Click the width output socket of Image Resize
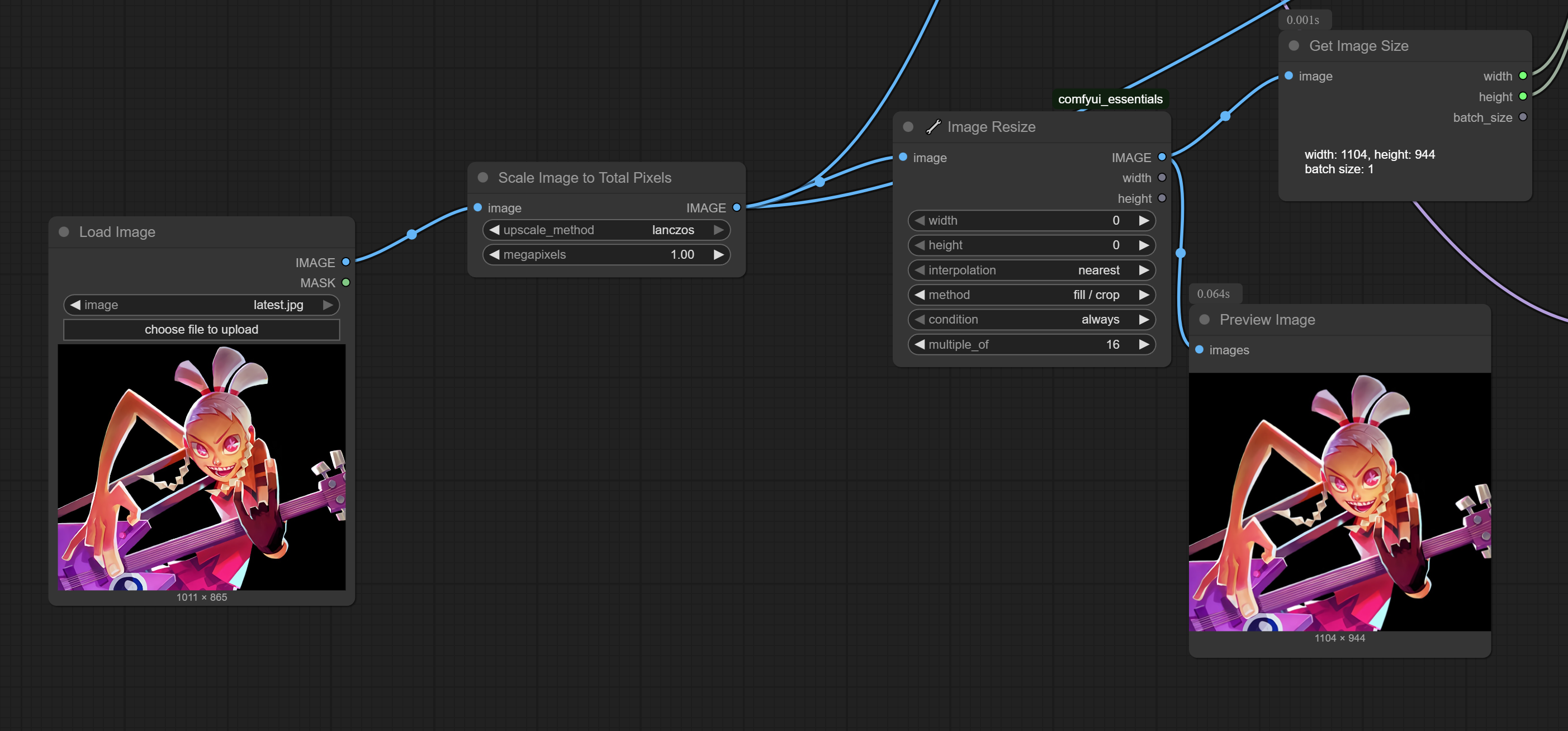The width and height of the screenshot is (1568, 731). click(x=1162, y=178)
